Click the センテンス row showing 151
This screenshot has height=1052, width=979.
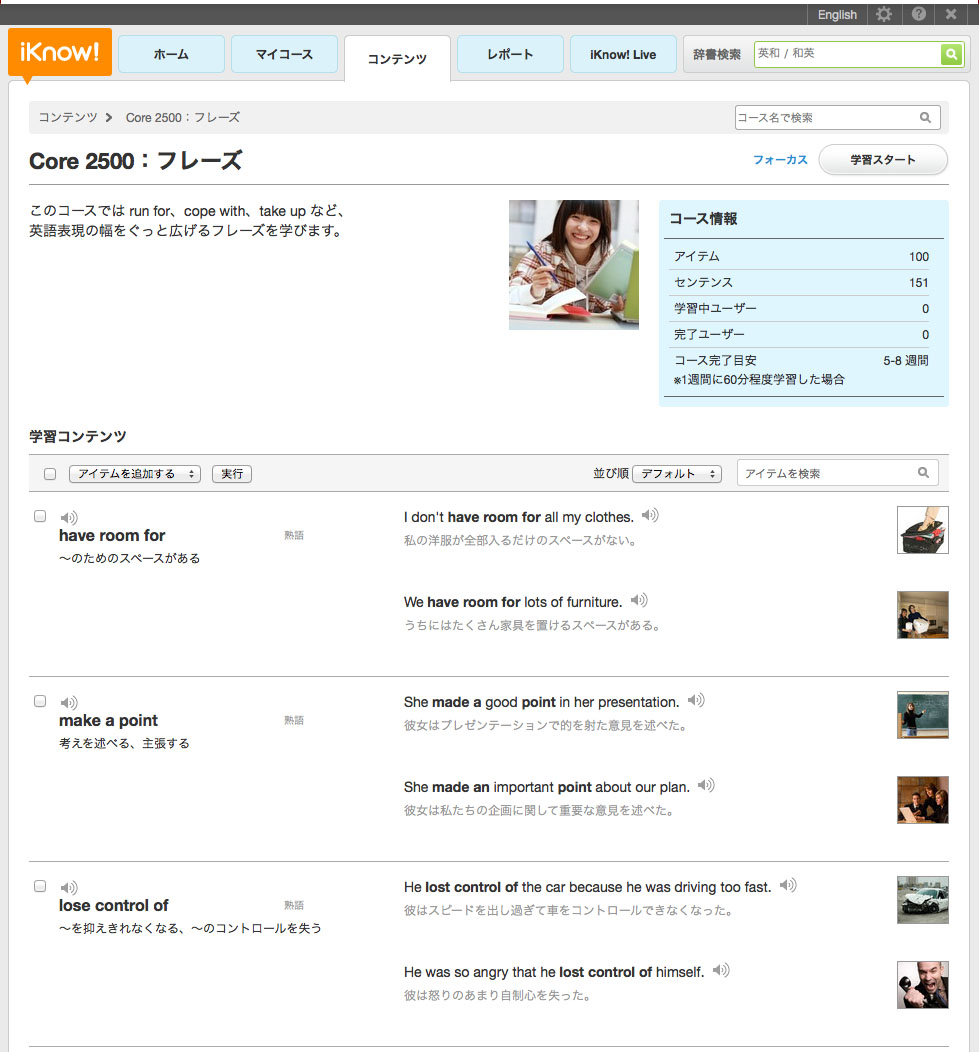(x=802, y=282)
